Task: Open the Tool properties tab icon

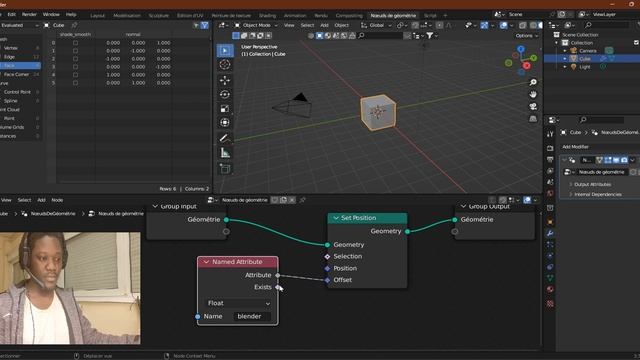Action: [x=550, y=134]
